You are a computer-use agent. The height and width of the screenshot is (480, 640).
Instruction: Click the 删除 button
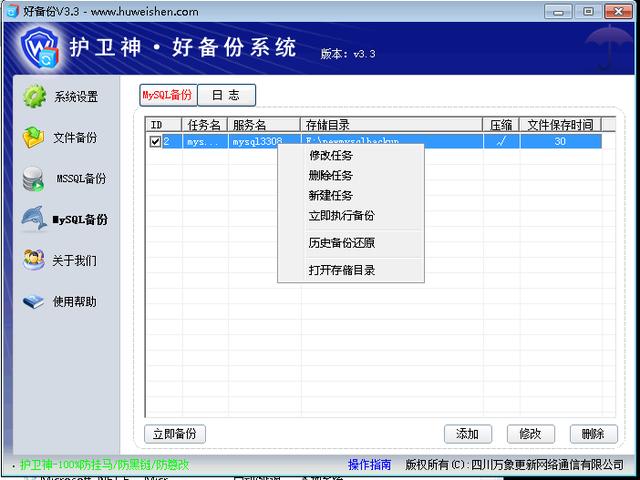pyautogui.click(x=593, y=433)
